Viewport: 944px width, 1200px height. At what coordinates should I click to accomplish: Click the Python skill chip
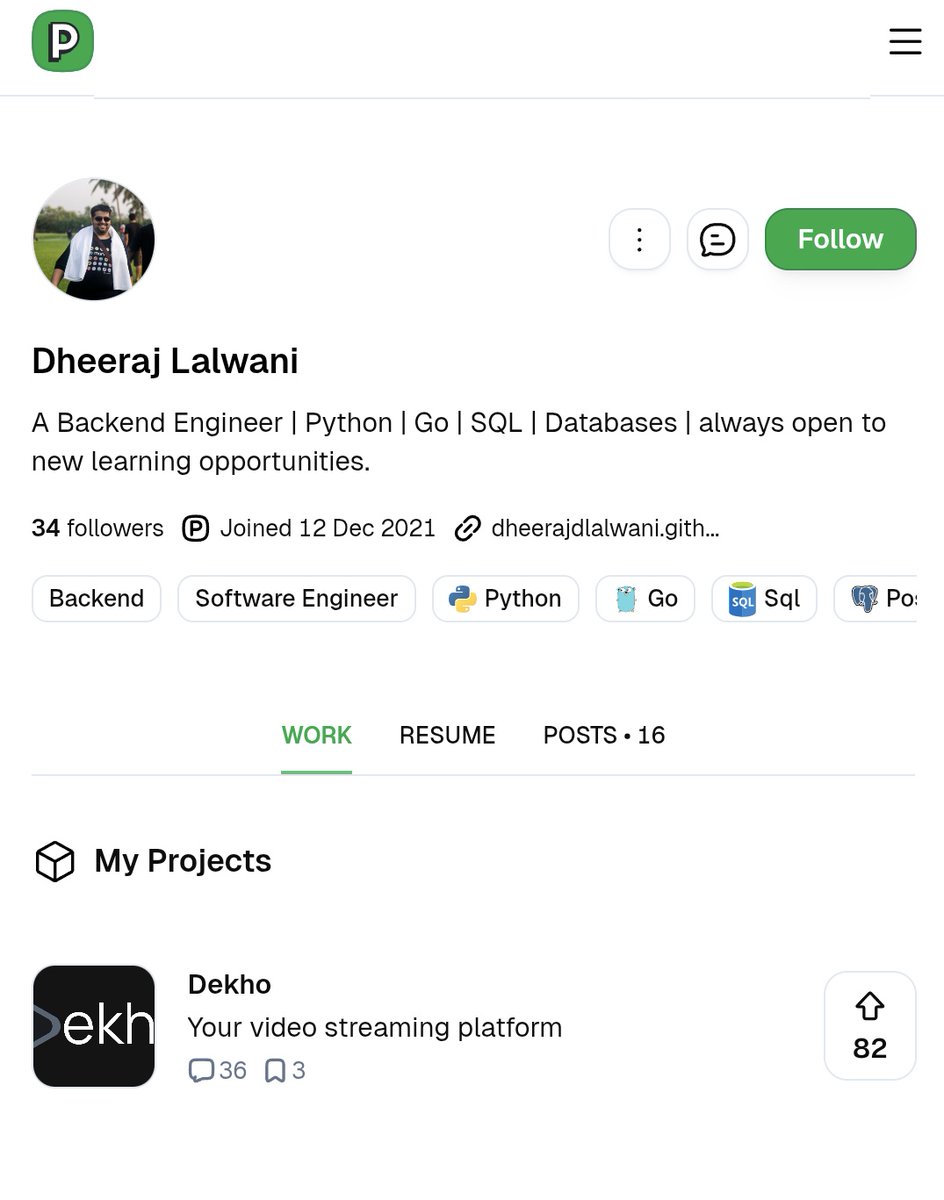click(x=505, y=598)
